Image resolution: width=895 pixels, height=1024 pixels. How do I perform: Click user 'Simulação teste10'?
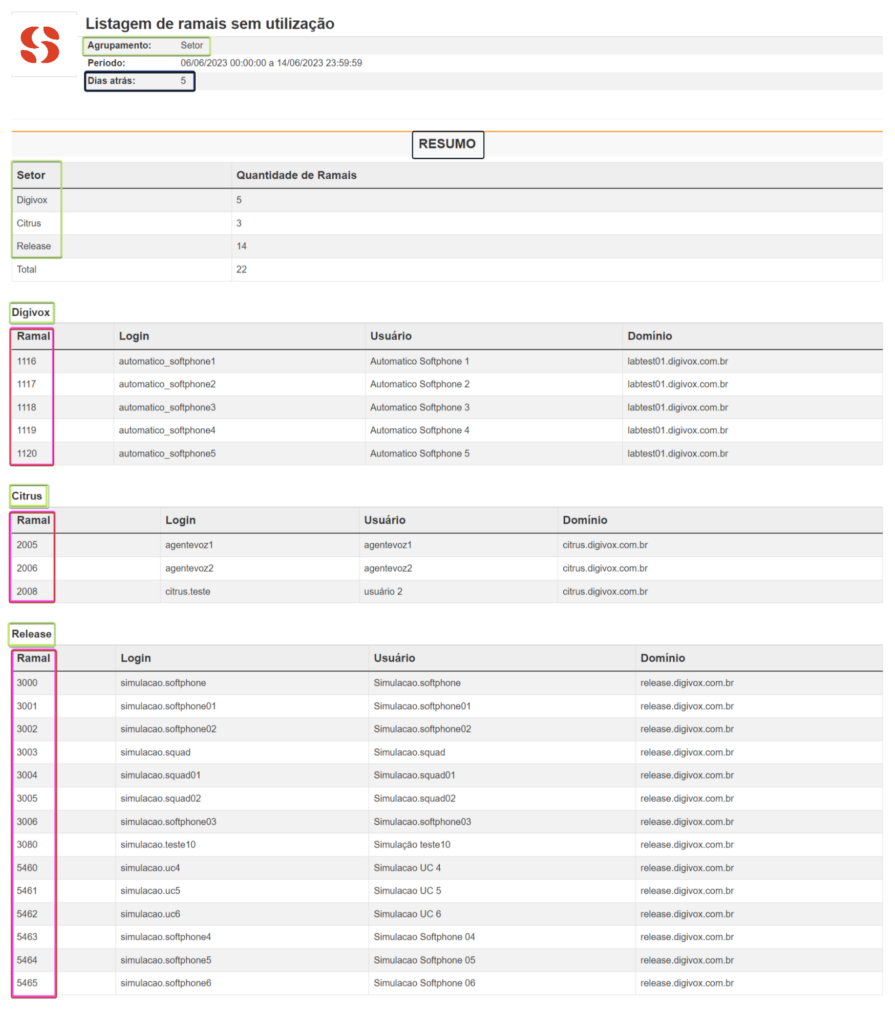[412, 844]
